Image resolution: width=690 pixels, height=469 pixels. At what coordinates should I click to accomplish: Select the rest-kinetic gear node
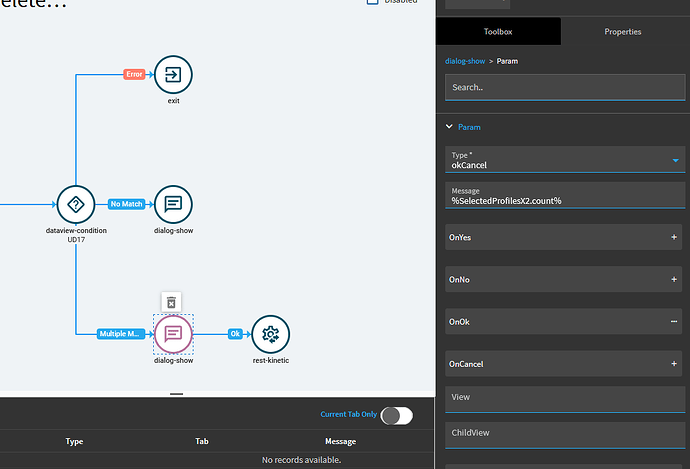tap(270, 334)
